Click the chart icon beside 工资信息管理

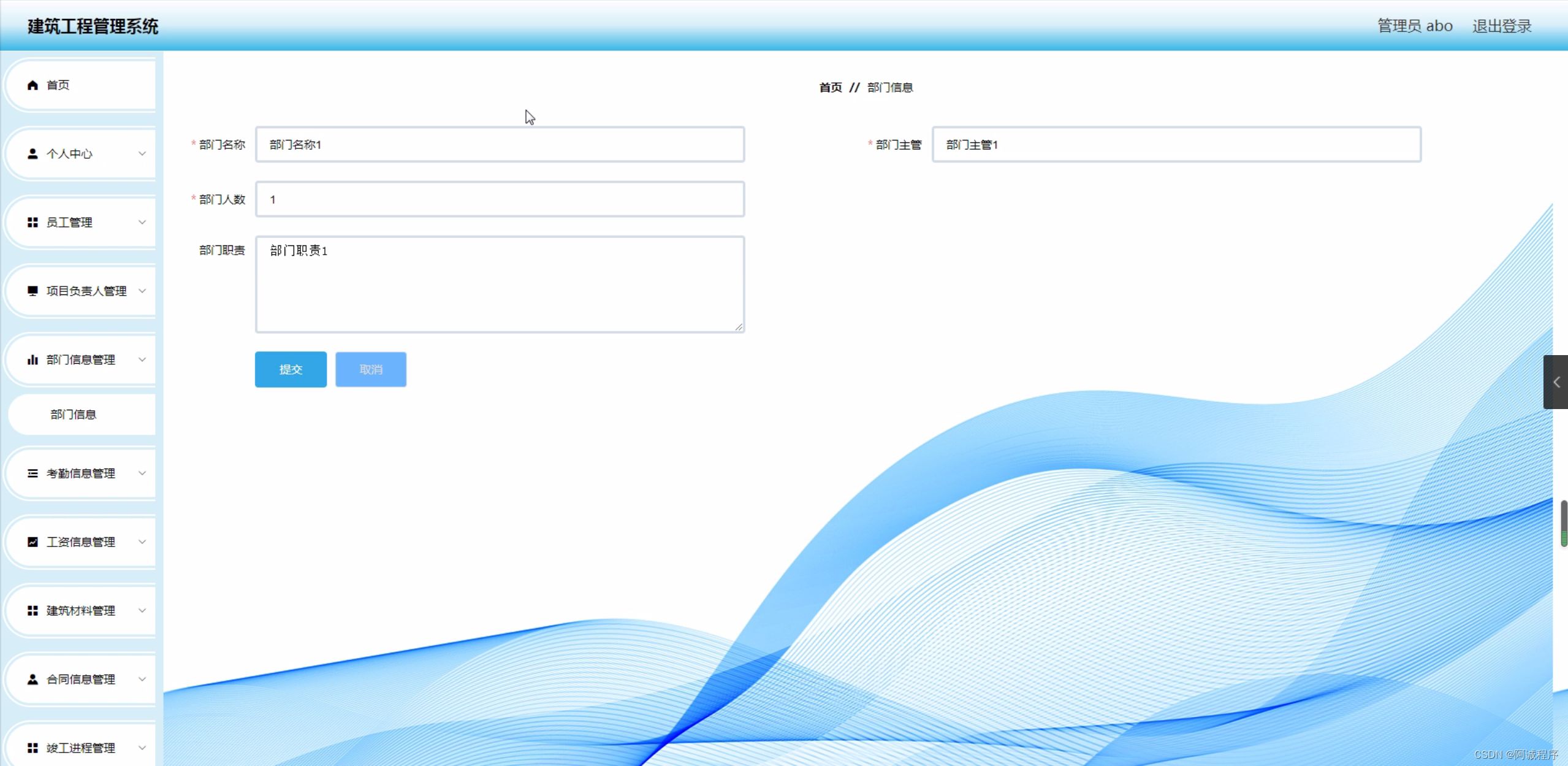[32, 542]
